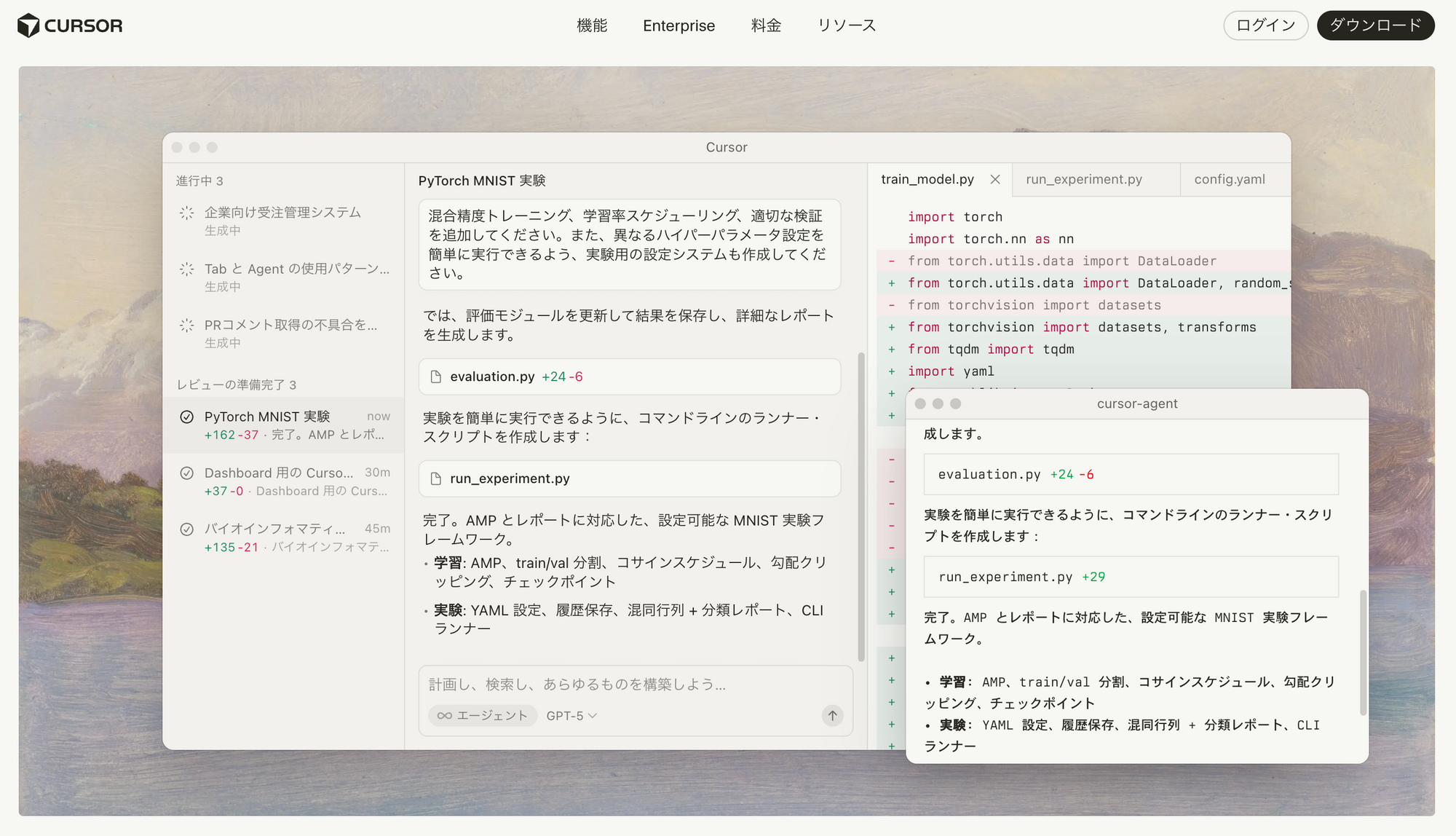This screenshot has width=1456, height=836.
Task: Click the ログイン button
Action: tap(1265, 25)
